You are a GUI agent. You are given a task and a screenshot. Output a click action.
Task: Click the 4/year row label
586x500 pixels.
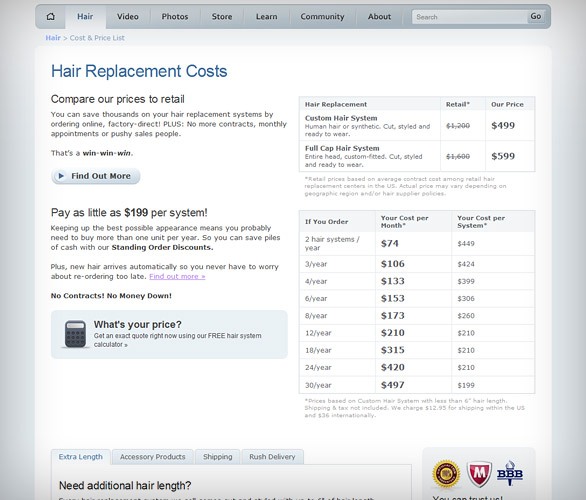click(x=316, y=281)
